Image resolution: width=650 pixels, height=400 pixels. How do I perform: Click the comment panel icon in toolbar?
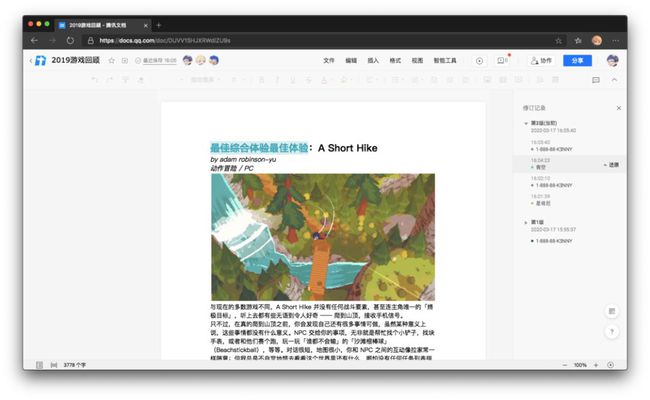coord(596,80)
